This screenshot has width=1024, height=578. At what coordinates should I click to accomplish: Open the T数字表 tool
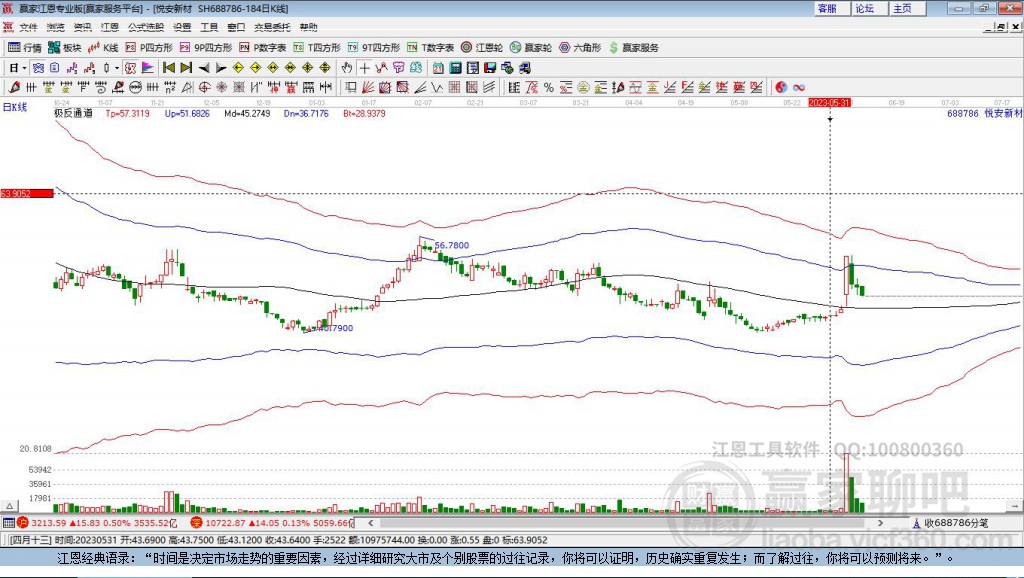pos(430,48)
